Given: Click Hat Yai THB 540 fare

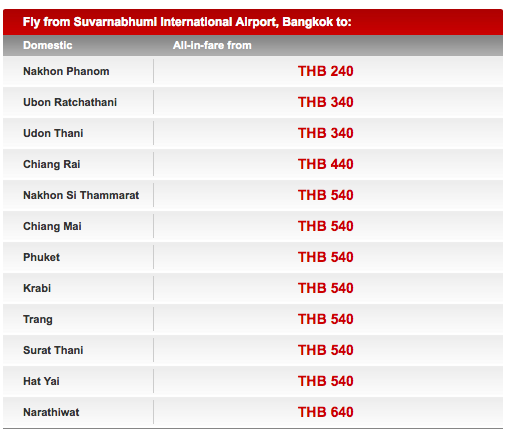Looking at the screenshot, I should (325, 381).
